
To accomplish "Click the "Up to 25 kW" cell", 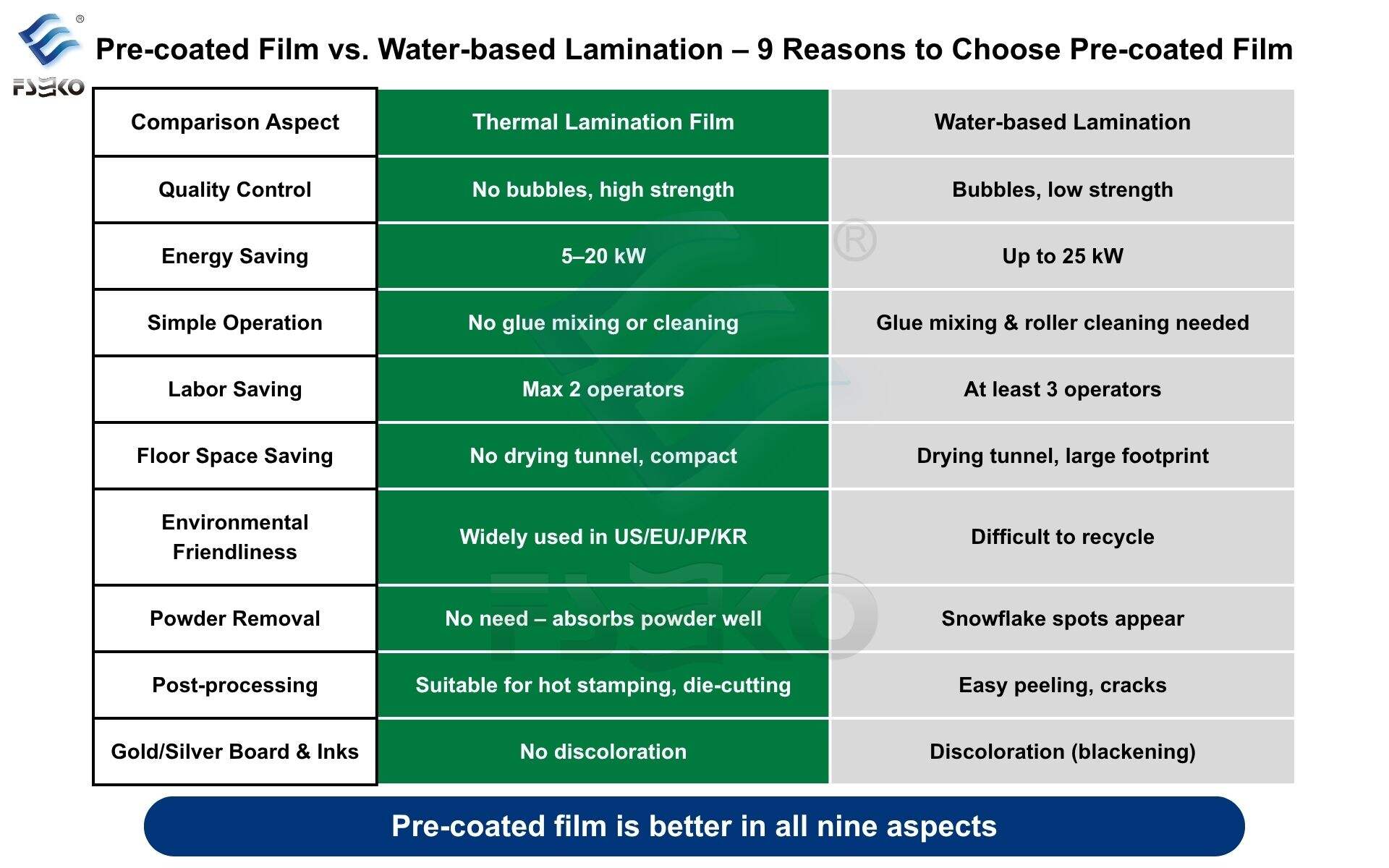I will click(1062, 256).
